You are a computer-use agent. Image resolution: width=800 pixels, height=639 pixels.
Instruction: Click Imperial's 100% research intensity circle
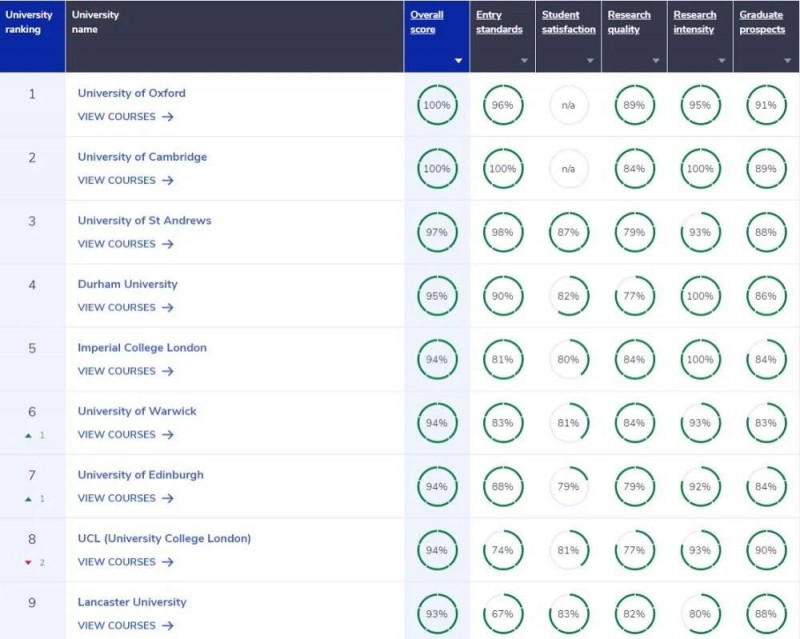coord(701,359)
